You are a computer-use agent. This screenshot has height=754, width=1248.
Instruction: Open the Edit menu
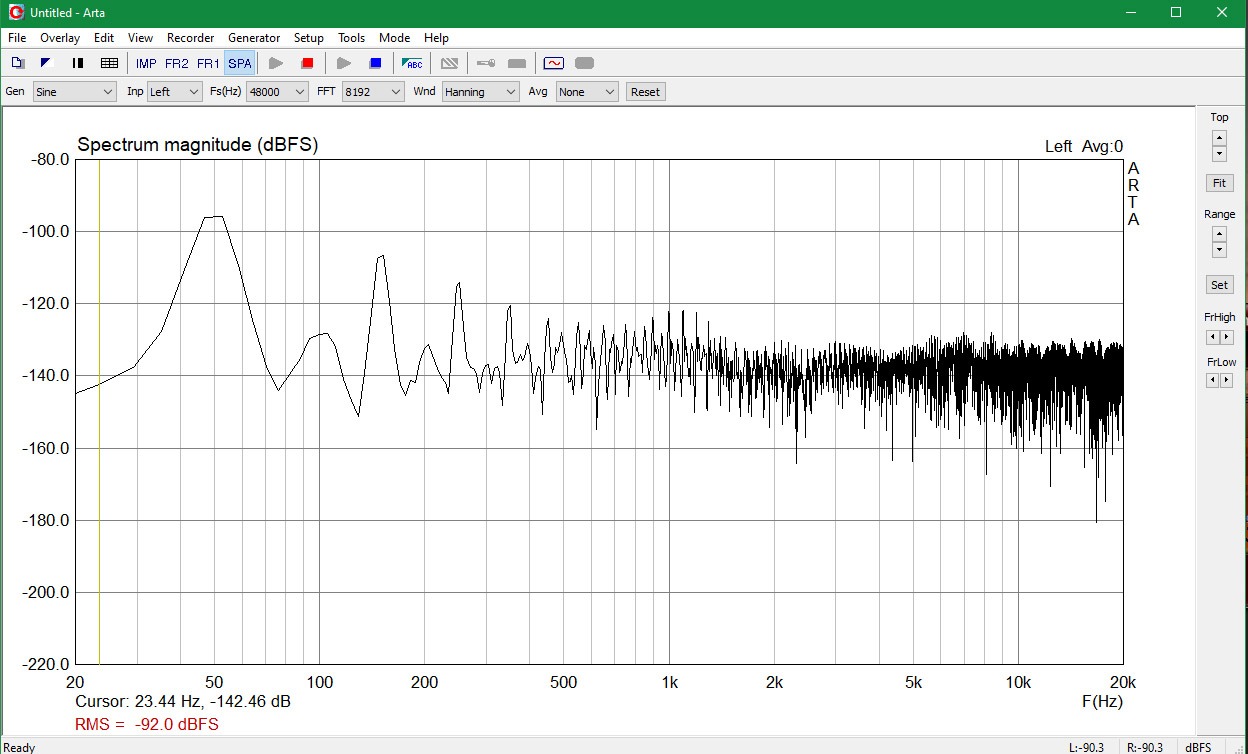104,38
